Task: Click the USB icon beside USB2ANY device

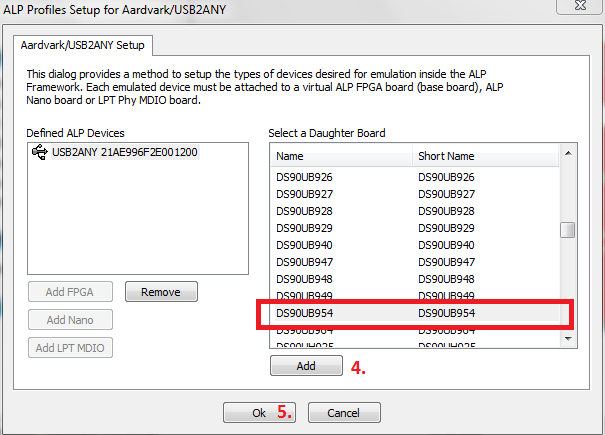Action: (x=40, y=153)
